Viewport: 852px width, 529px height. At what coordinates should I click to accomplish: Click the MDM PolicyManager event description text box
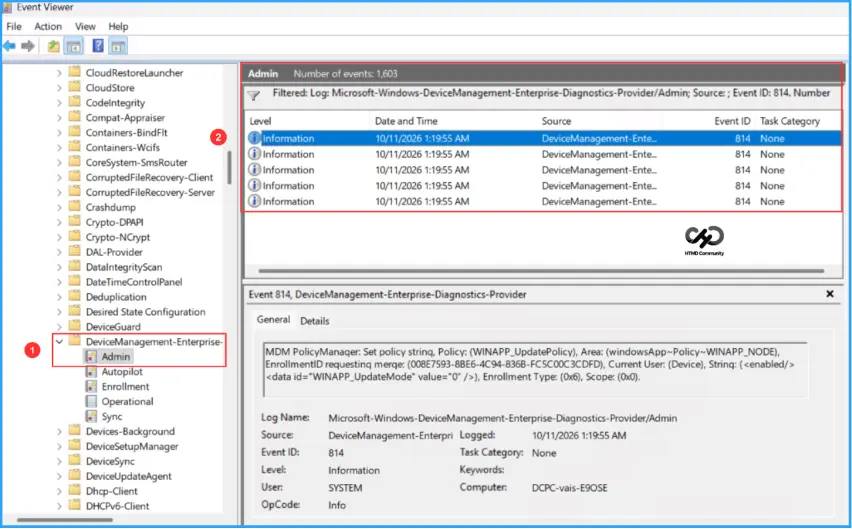(x=535, y=370)
